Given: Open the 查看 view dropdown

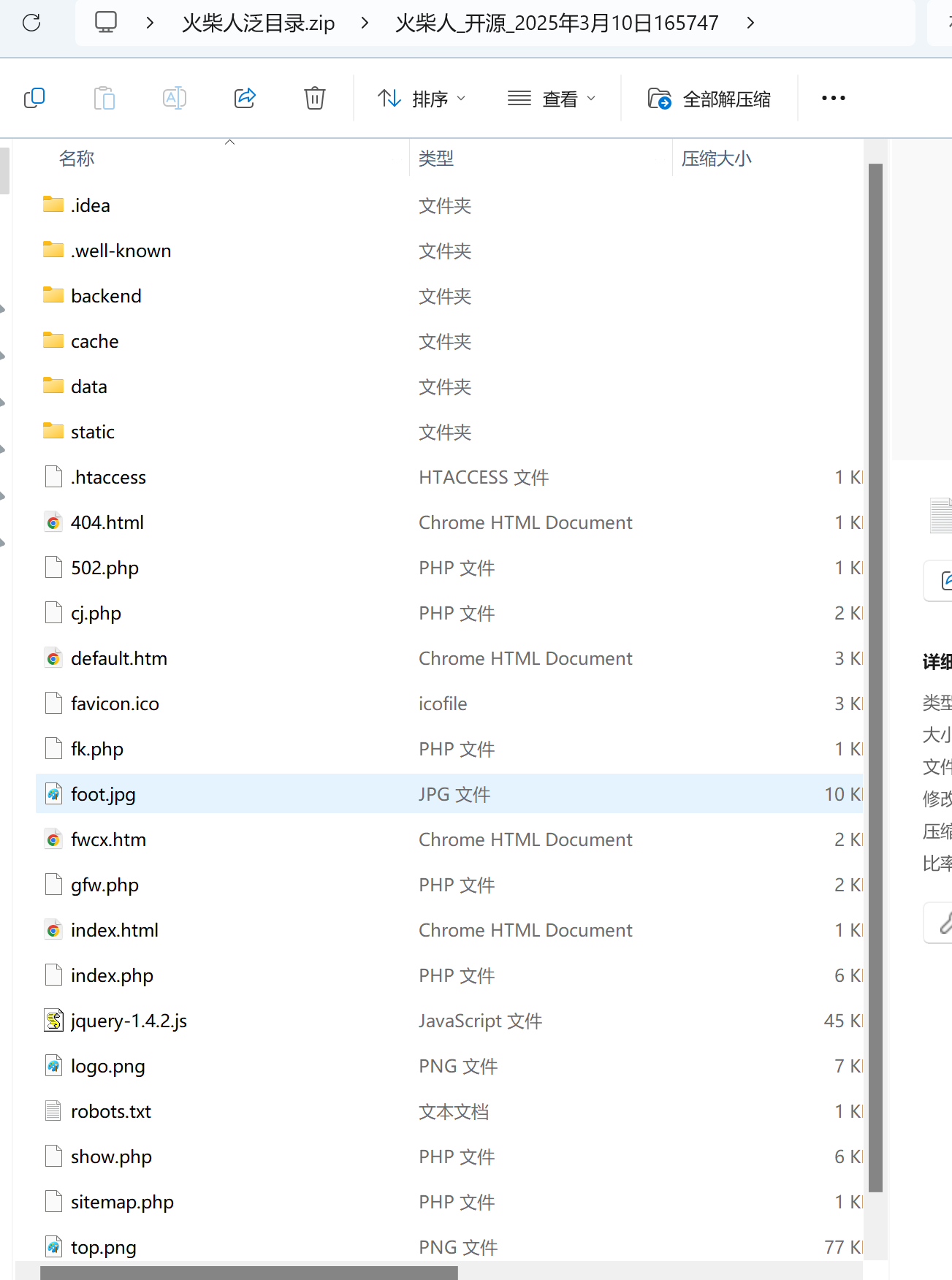Looking at the screenshot, I should point(552,99).
